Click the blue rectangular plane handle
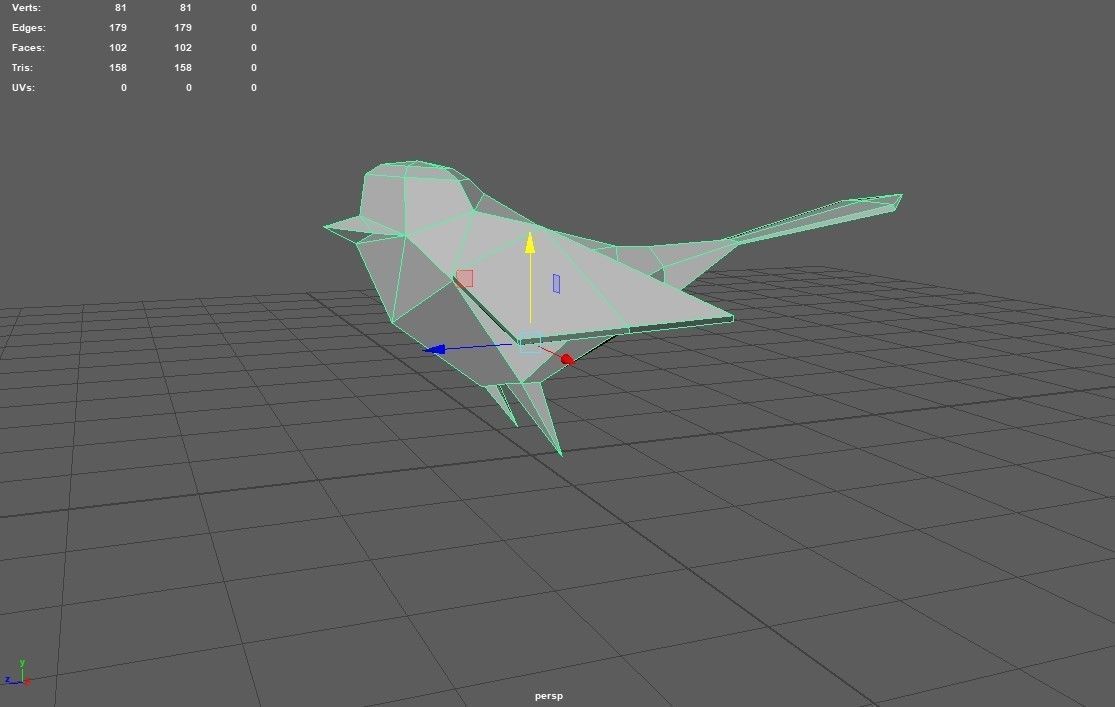 pyautogui.click(x=556, y=284)
